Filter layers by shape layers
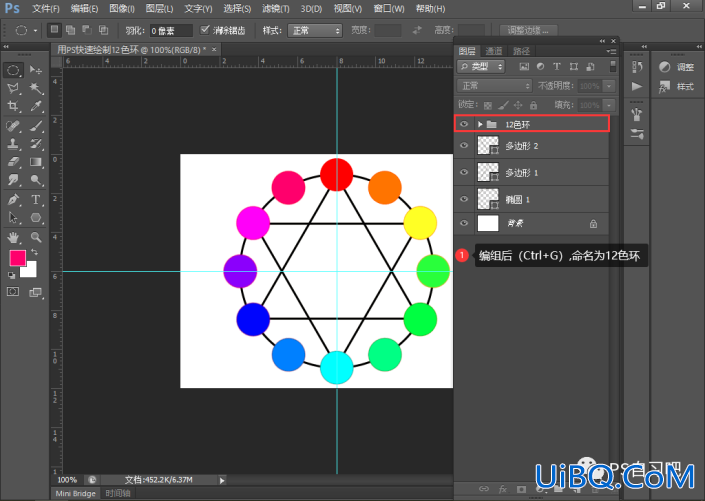The image size is (705, 501). click(x=574, y=67)
